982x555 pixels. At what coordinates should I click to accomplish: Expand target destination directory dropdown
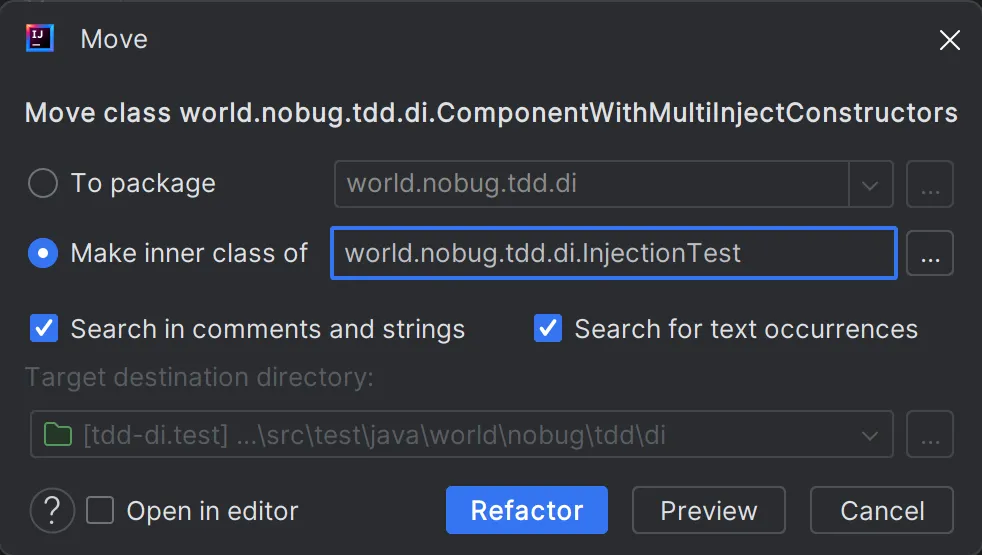(x=870, y=435)
